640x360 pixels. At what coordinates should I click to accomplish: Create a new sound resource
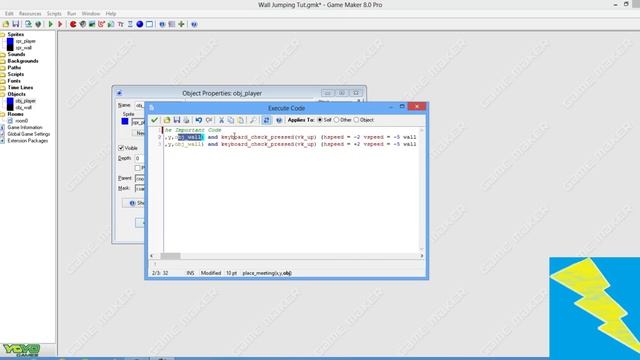click(83, 24)
